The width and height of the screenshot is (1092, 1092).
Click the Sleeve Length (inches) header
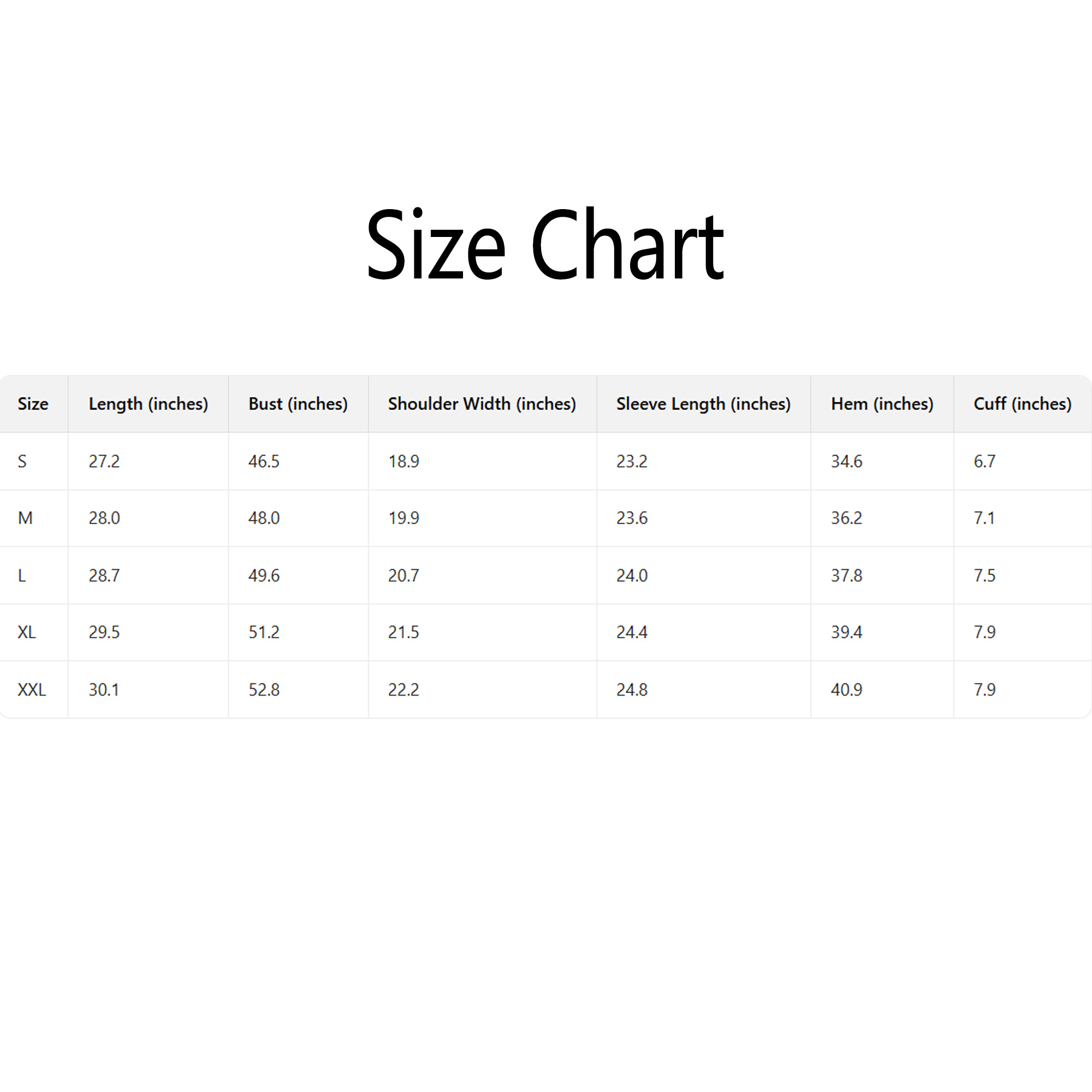[x=703, y=403]
